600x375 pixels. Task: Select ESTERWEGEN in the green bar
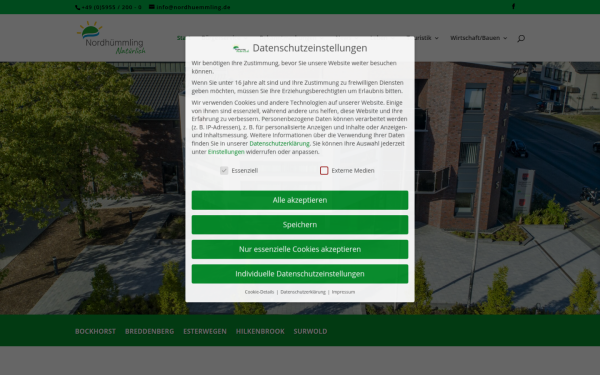pos(205,331)
